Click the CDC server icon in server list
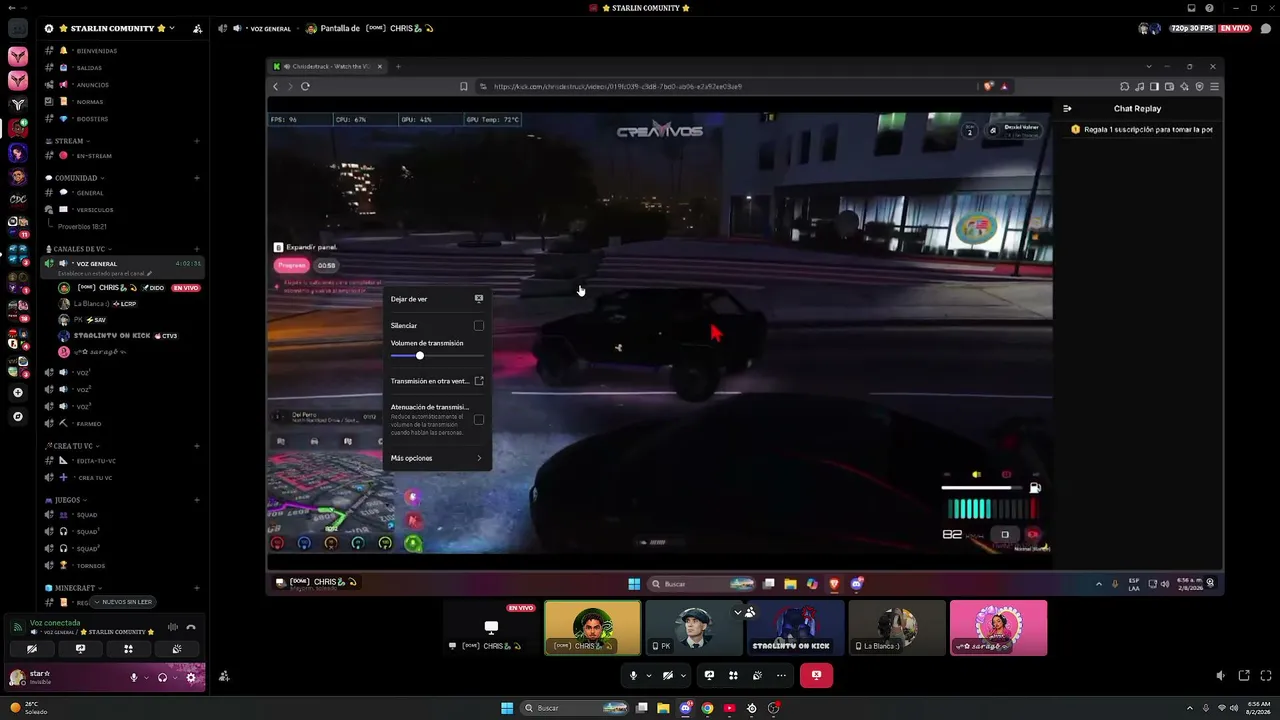This screenshot has height=720, width=1280. click(17, 198)
